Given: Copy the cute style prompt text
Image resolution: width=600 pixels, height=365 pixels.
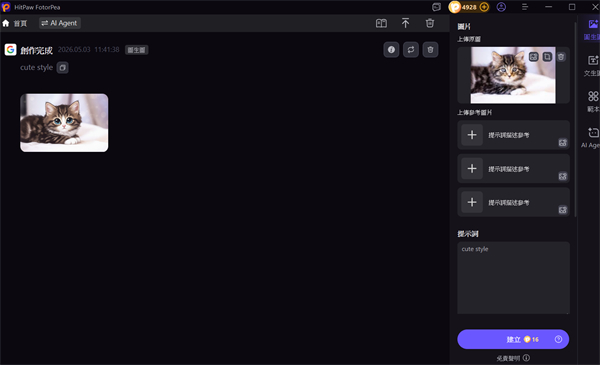Looking at the screenshot, I should coord(62,68).
